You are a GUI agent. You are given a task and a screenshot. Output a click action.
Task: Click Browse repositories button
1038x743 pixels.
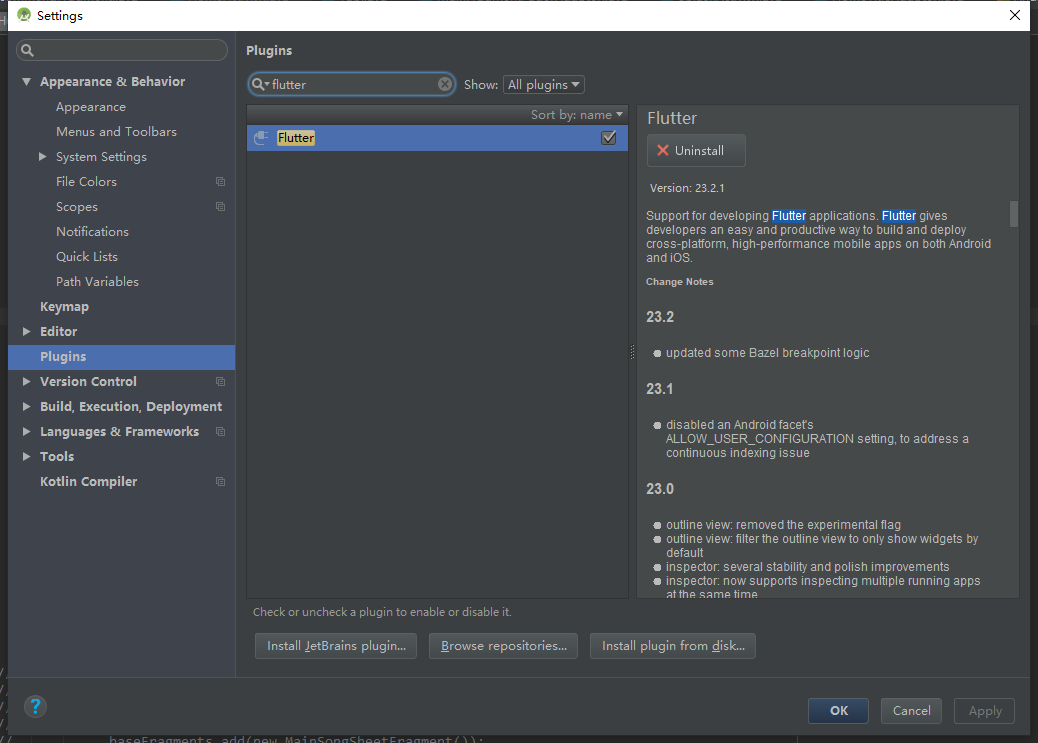coord(503,646)
